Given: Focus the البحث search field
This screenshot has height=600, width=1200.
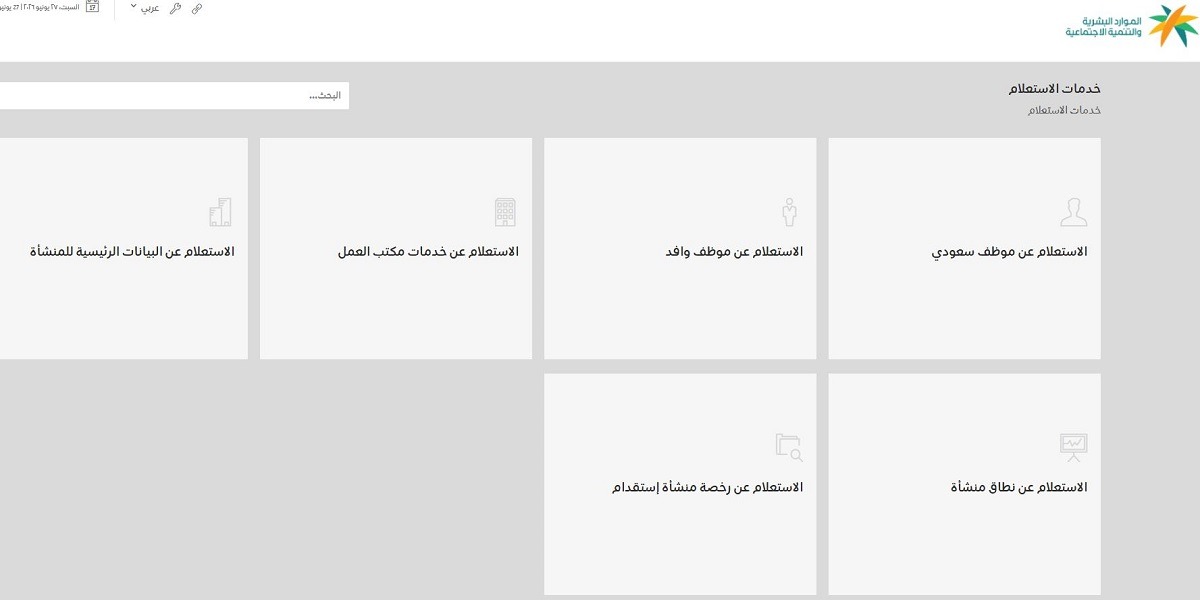Looking at the screenshot, I should [x=174, y=95].
